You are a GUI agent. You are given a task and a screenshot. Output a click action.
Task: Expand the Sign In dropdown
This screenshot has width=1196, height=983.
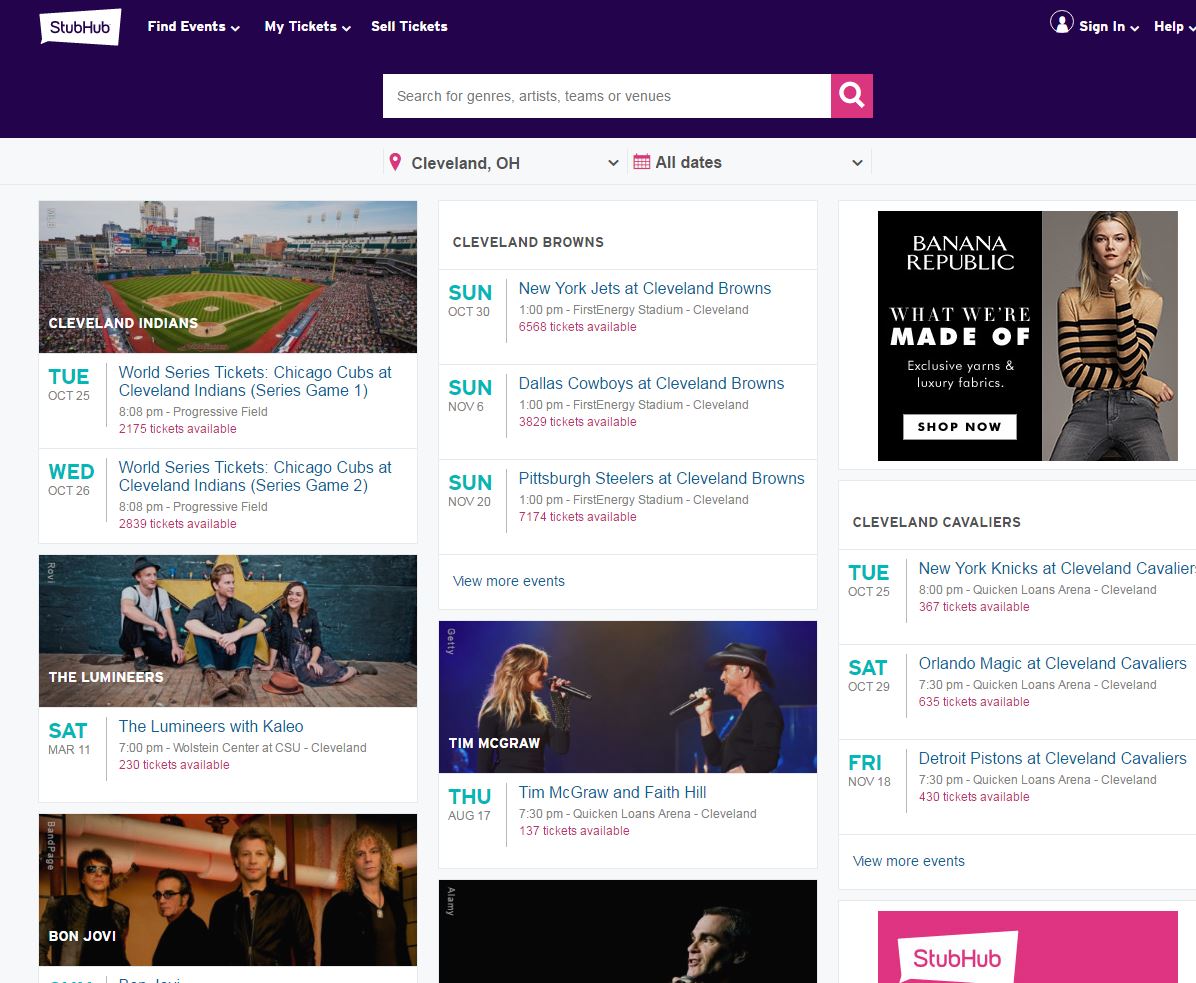coord(1108,27)
